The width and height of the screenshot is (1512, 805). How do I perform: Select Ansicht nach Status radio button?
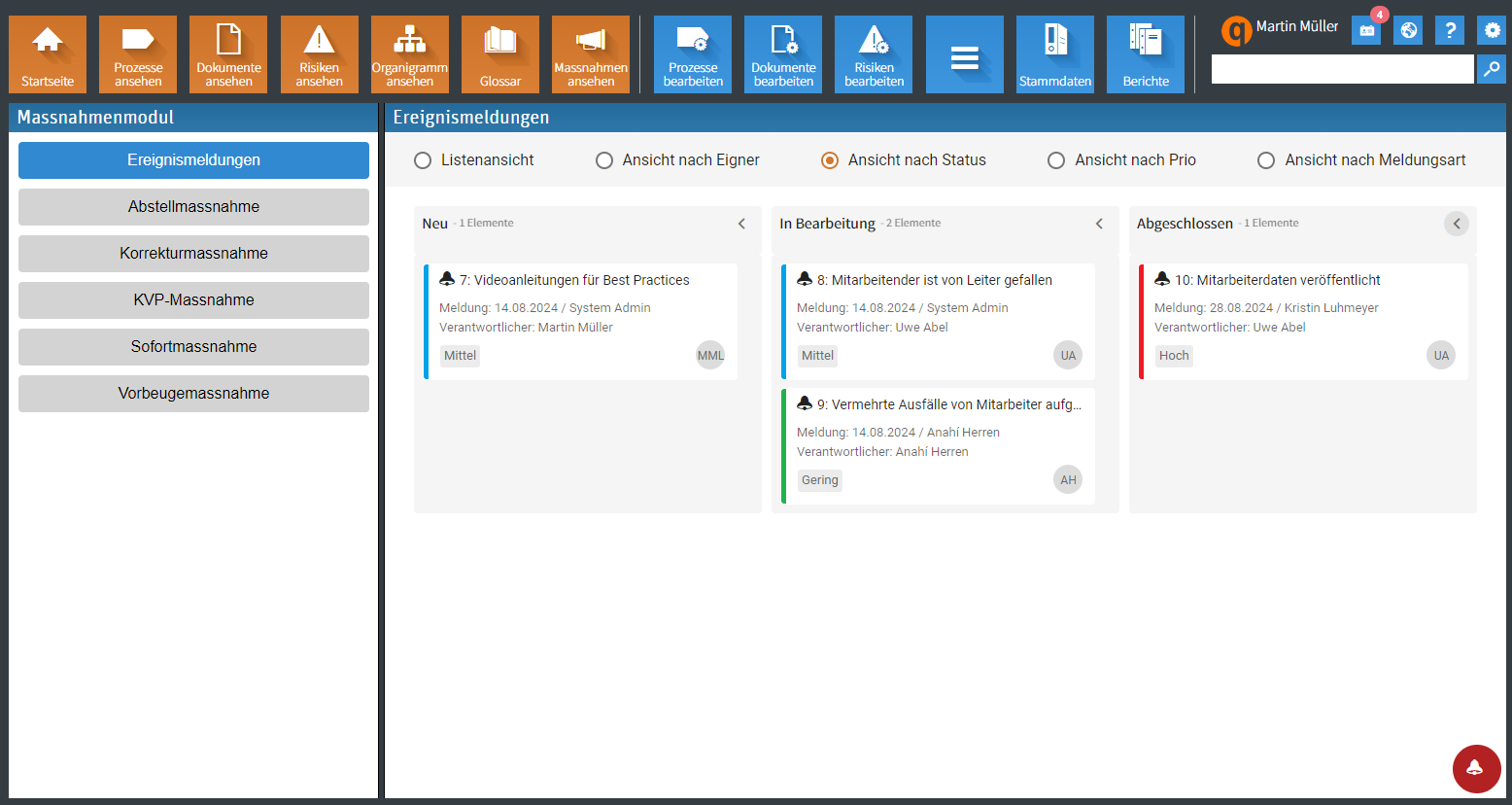[x=830, y=160]
